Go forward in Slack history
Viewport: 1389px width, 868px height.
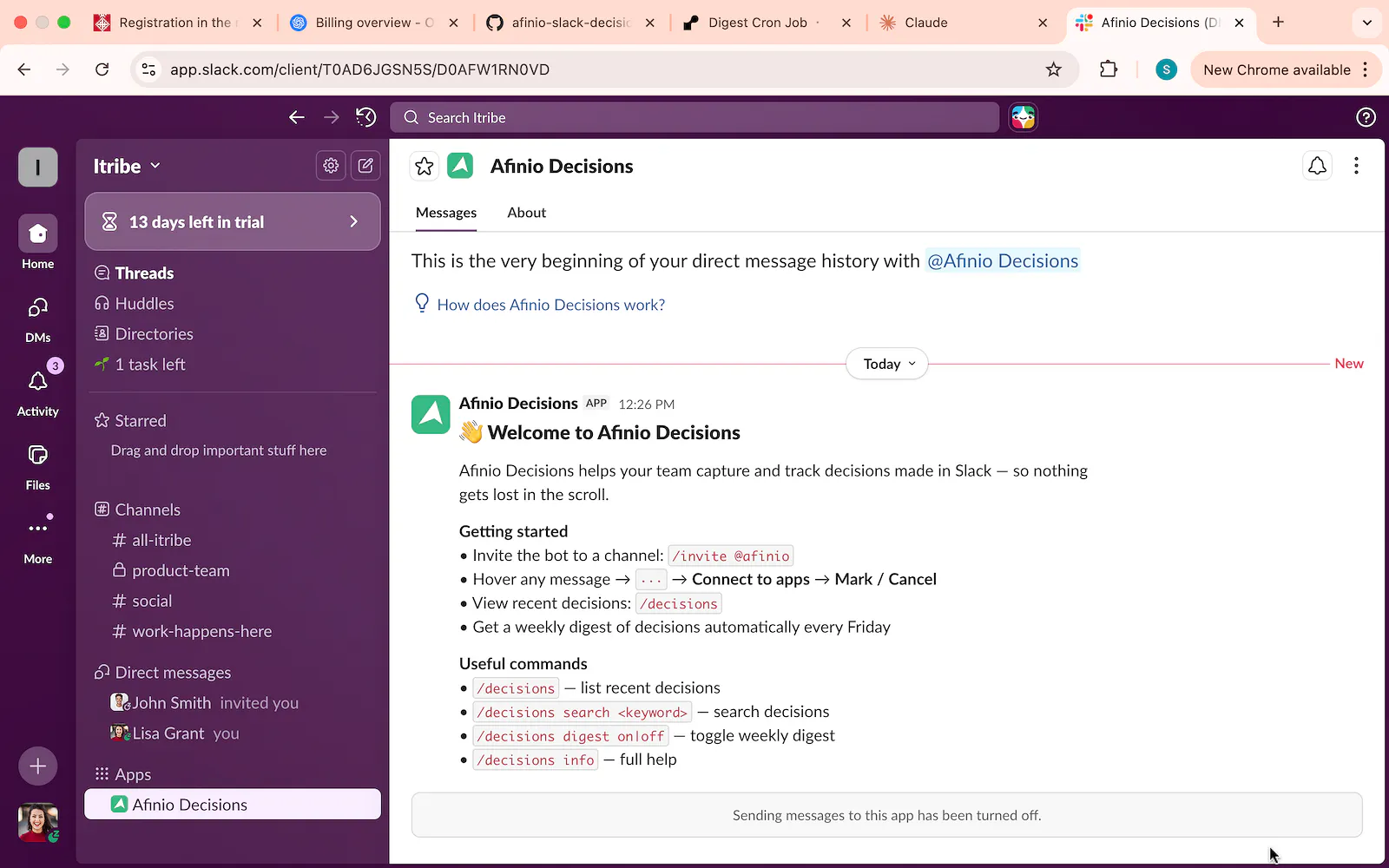(x=332, y=117)
